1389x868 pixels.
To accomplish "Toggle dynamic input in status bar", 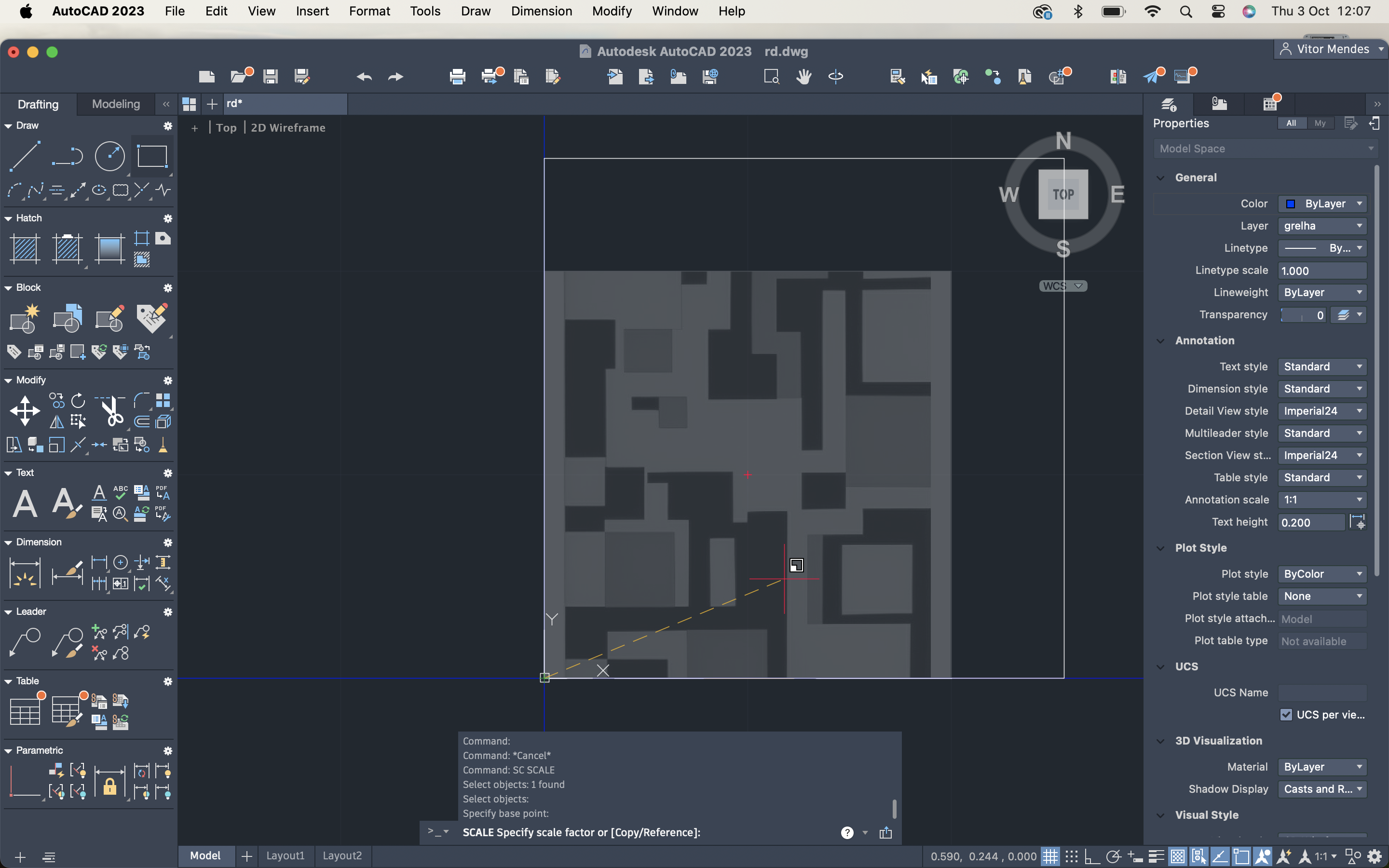I will pos(1135,856).
